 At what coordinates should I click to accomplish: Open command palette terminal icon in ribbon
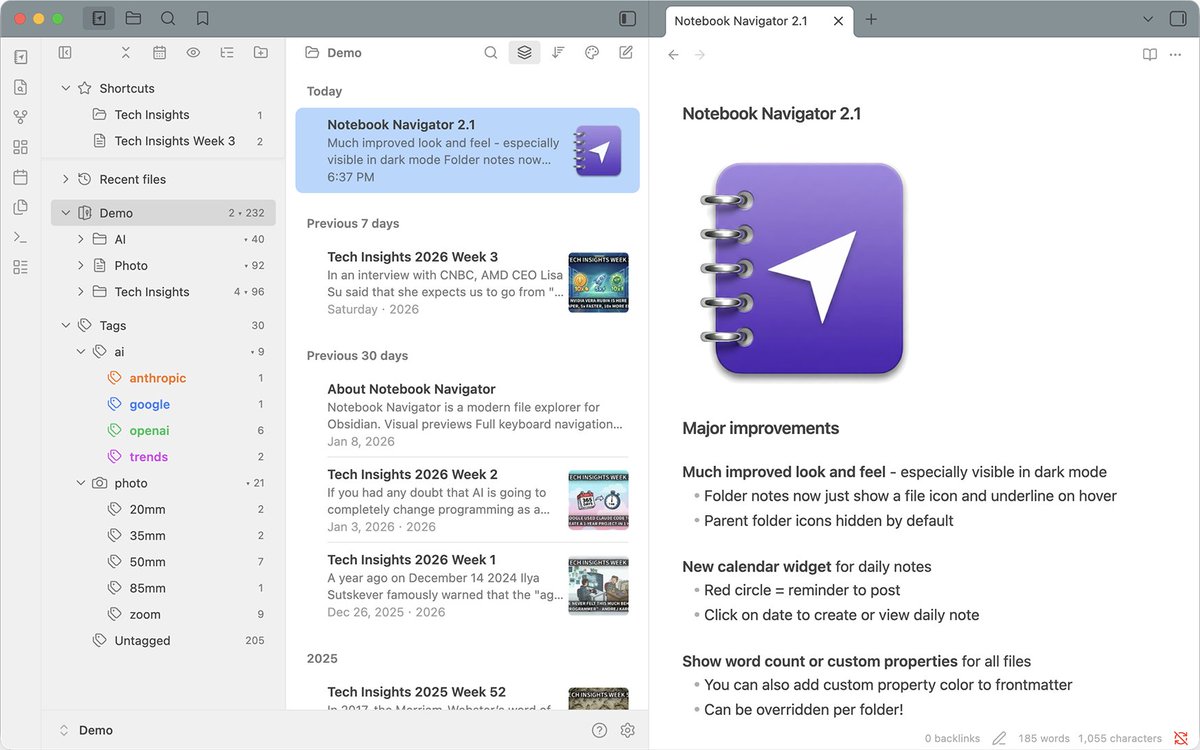click(x=21, y=237)
